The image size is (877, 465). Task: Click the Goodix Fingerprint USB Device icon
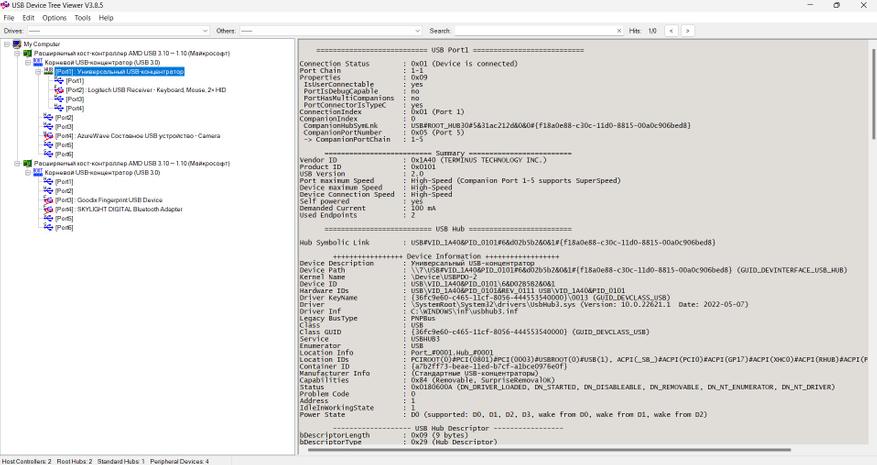(49, 200)
